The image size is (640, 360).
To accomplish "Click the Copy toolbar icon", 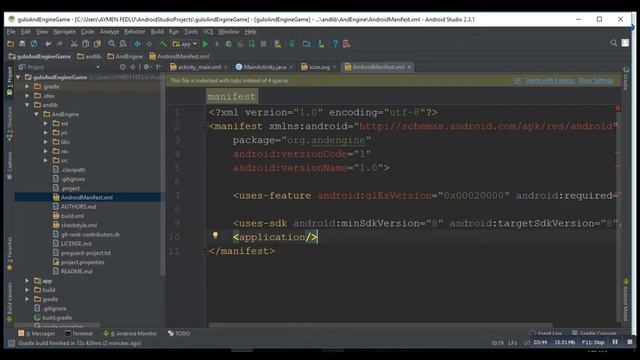I will coord(85,44).
